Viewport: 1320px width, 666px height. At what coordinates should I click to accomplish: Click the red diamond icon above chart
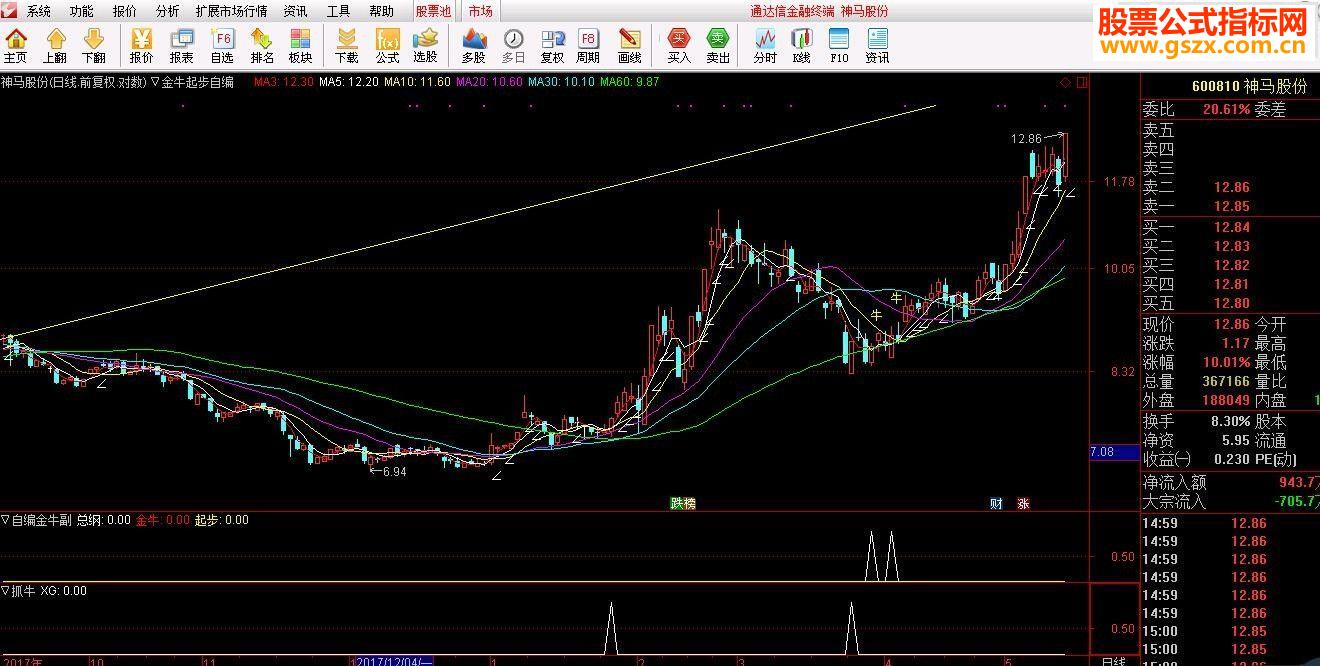[1065, 82]
